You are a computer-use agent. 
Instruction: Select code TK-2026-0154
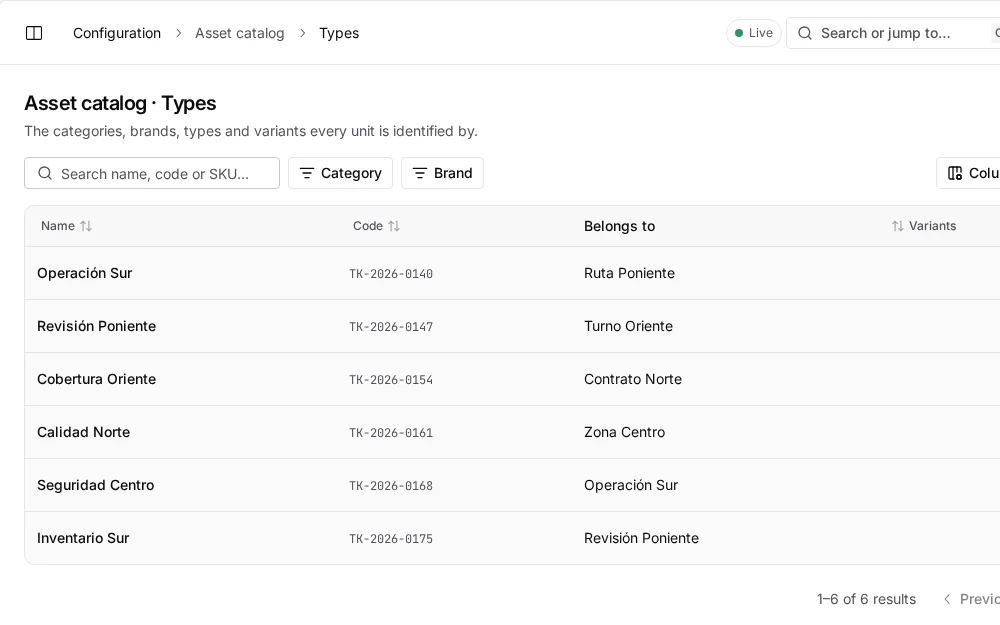pos(391,380)
